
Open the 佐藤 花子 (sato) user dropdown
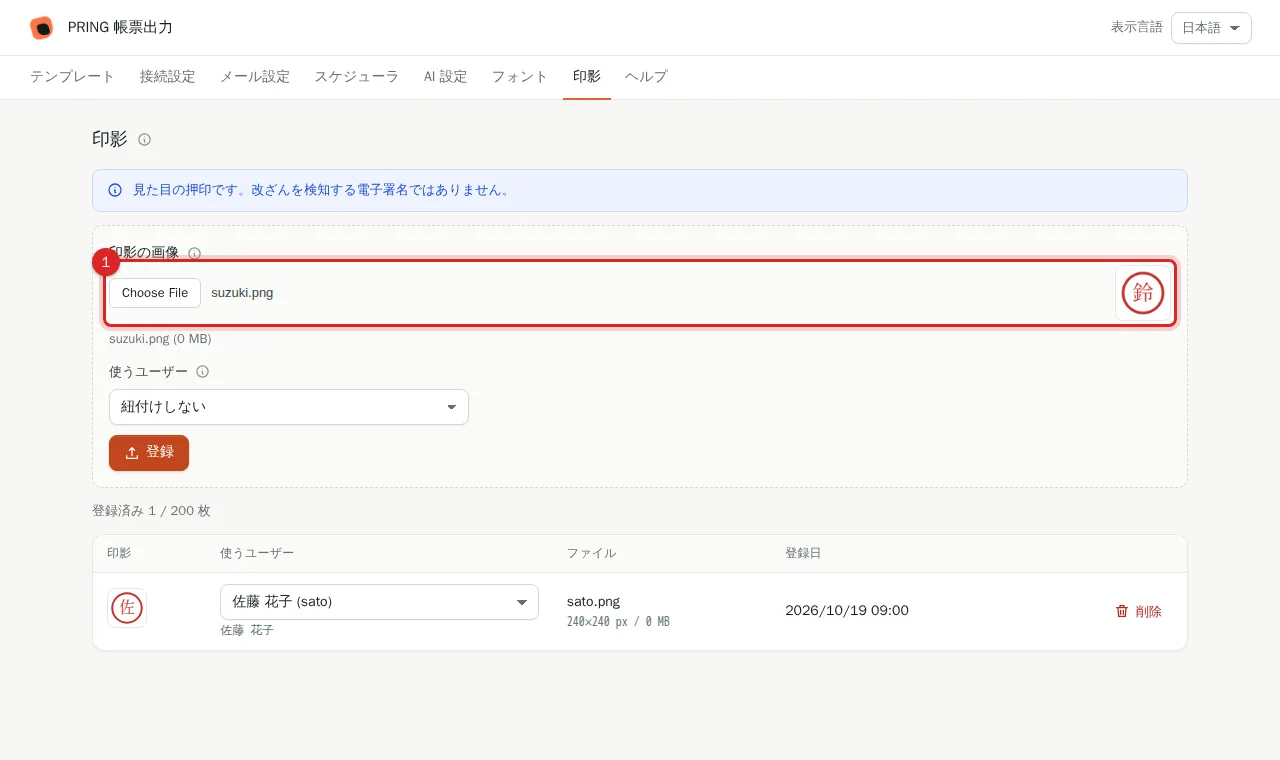coord(379,602)
